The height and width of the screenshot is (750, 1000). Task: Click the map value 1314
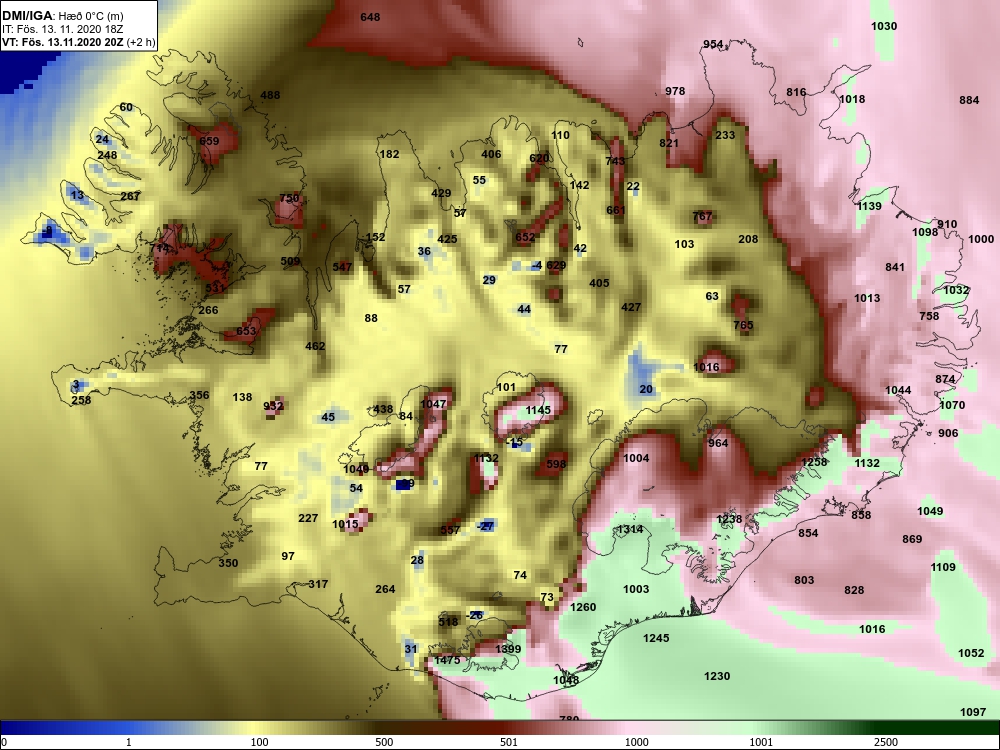630,530
